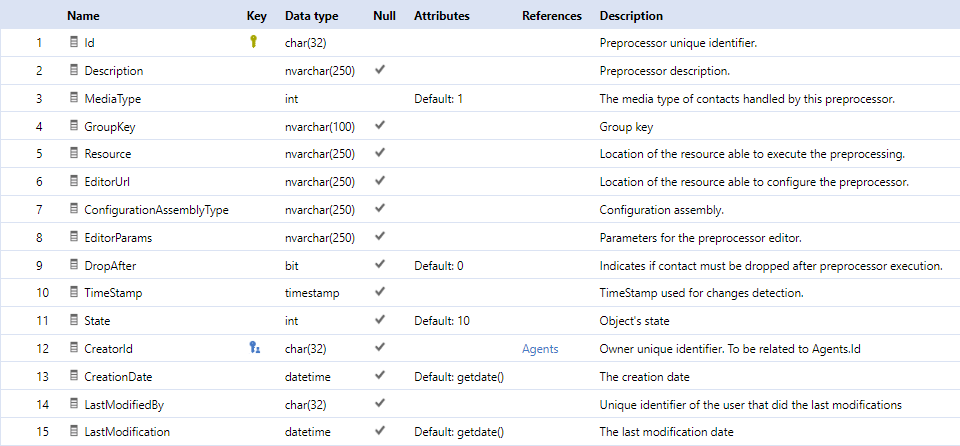Click the column icon beside LastModification

coord(74,431)
